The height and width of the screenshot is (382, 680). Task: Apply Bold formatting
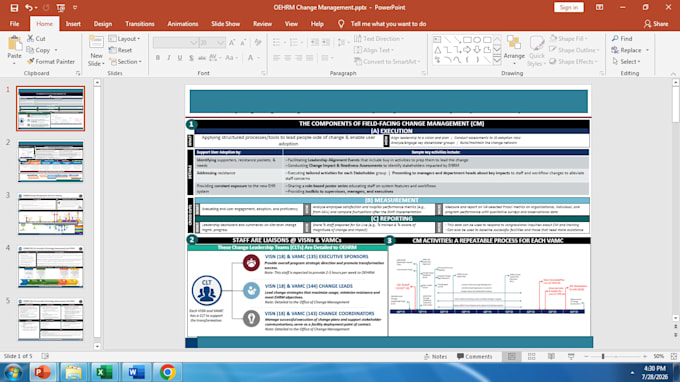pyautogui.click(x=158, y=58)
